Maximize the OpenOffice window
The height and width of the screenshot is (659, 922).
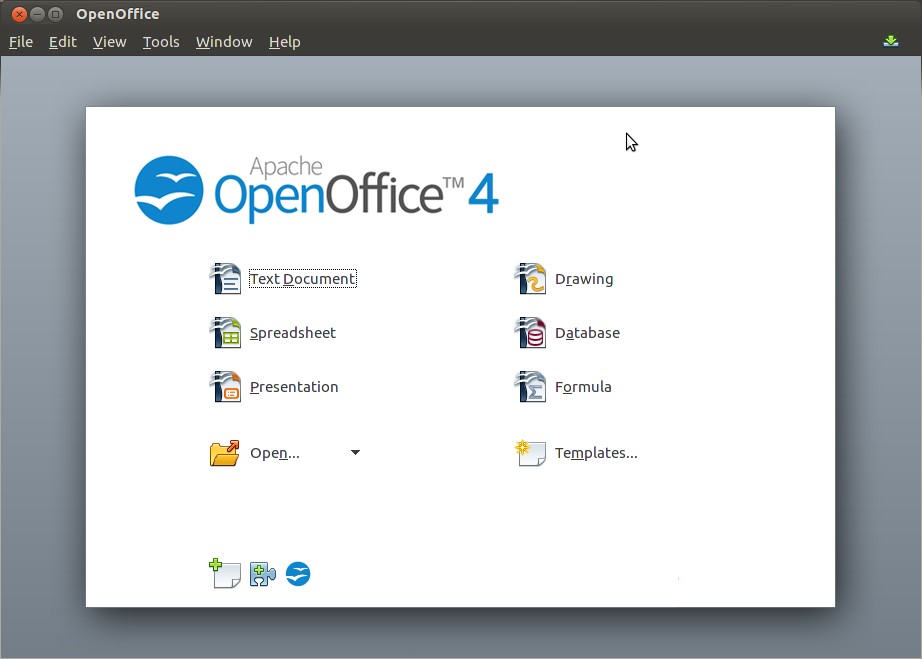(x=55, y=14)
